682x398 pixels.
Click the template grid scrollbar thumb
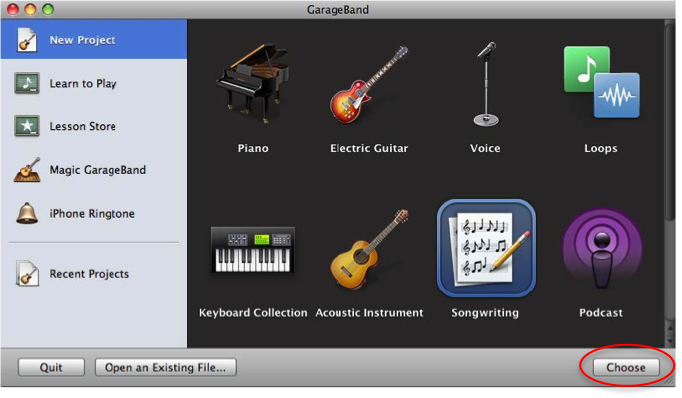670,122
